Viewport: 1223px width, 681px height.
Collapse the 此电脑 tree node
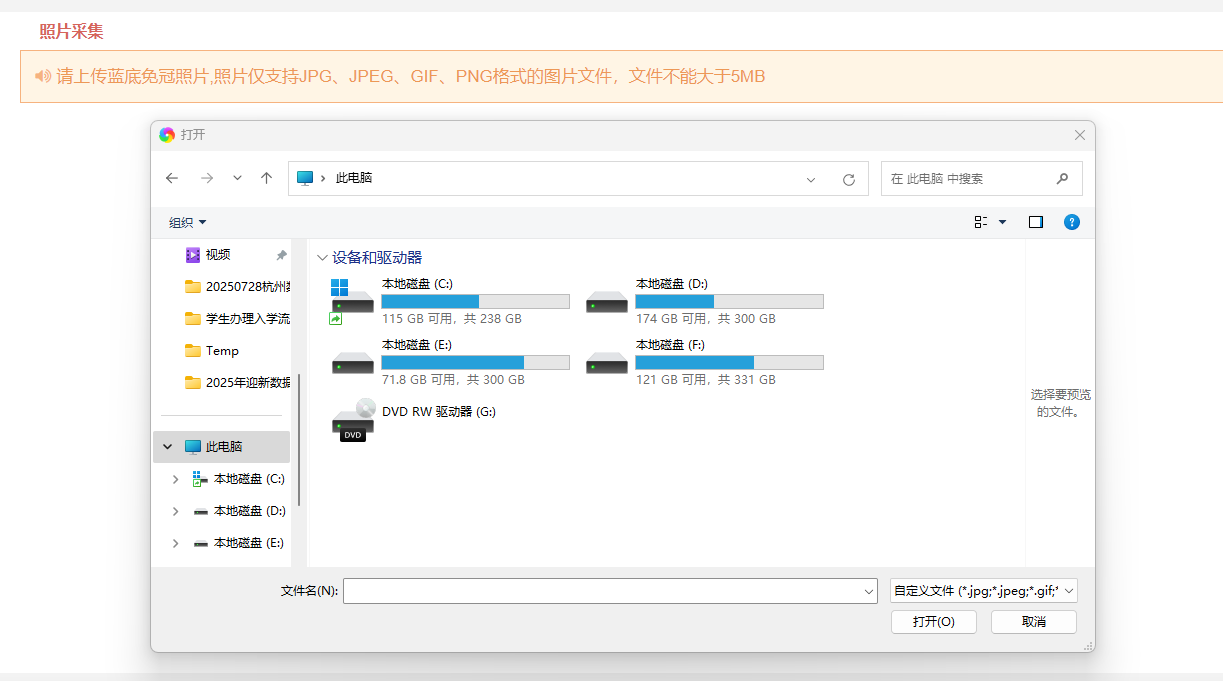[167, 447]
